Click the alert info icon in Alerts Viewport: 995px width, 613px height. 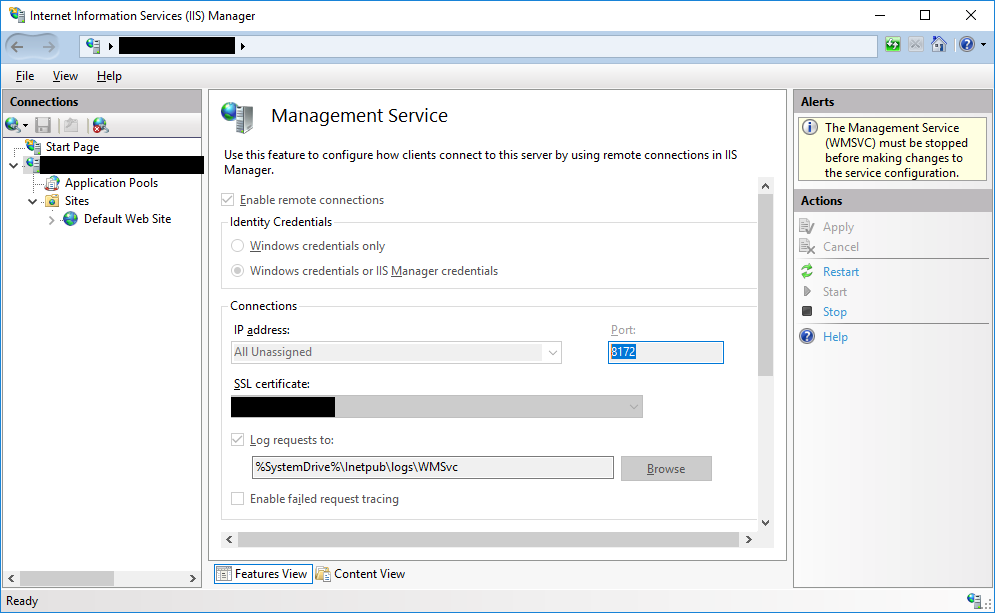(810, 128)
